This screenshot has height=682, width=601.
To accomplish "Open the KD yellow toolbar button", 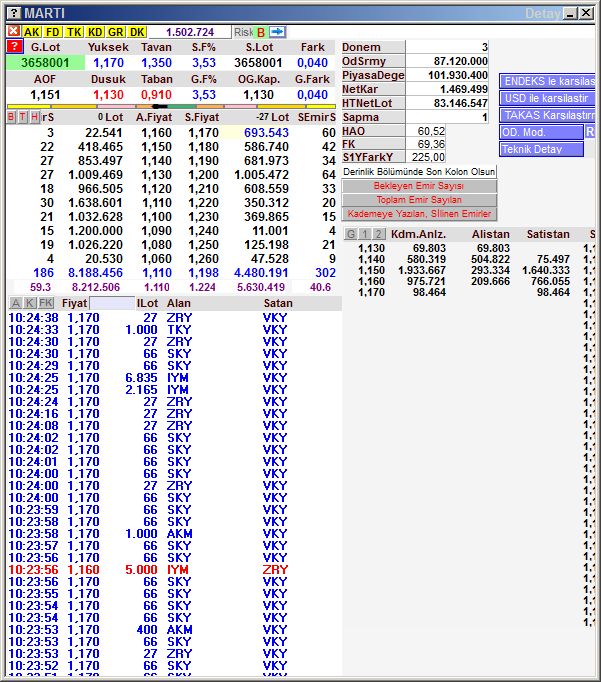I will [x=95, y=32].
